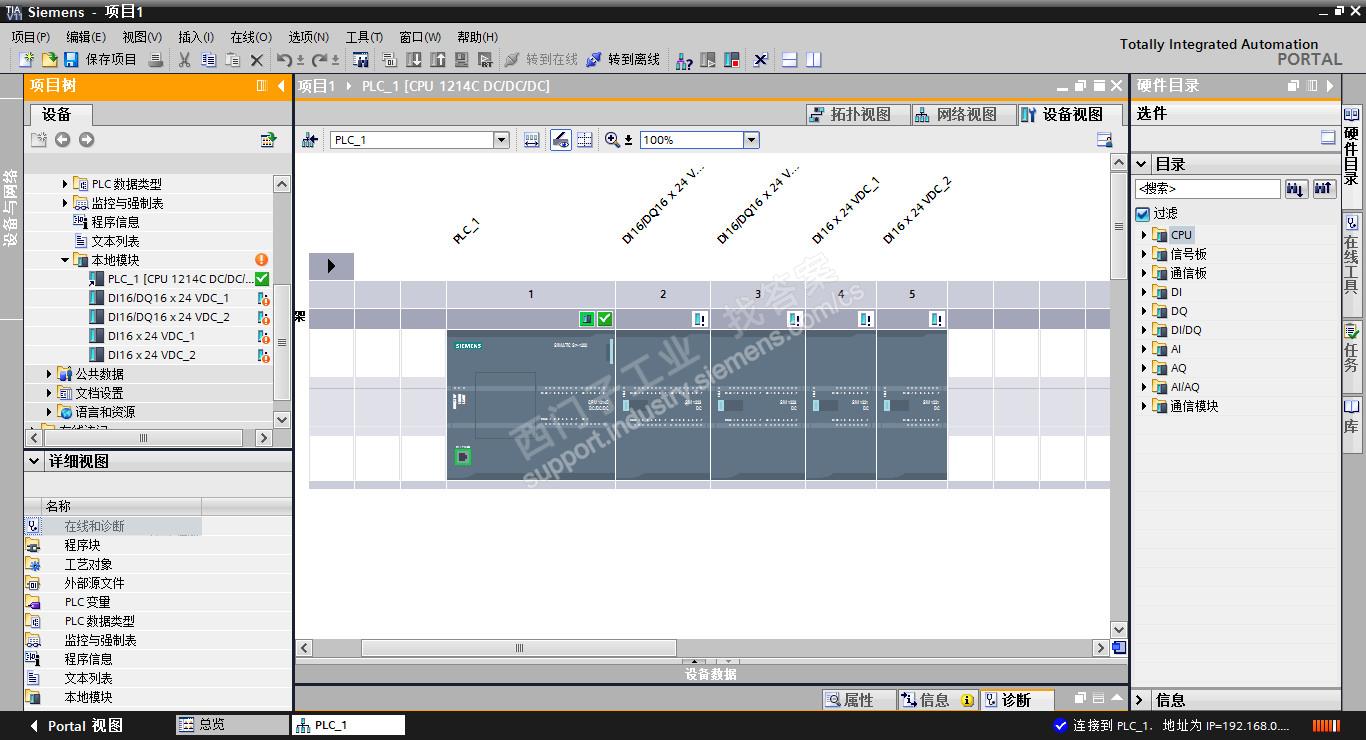
Task: Click the stop CPU icon
Action: 732,60
